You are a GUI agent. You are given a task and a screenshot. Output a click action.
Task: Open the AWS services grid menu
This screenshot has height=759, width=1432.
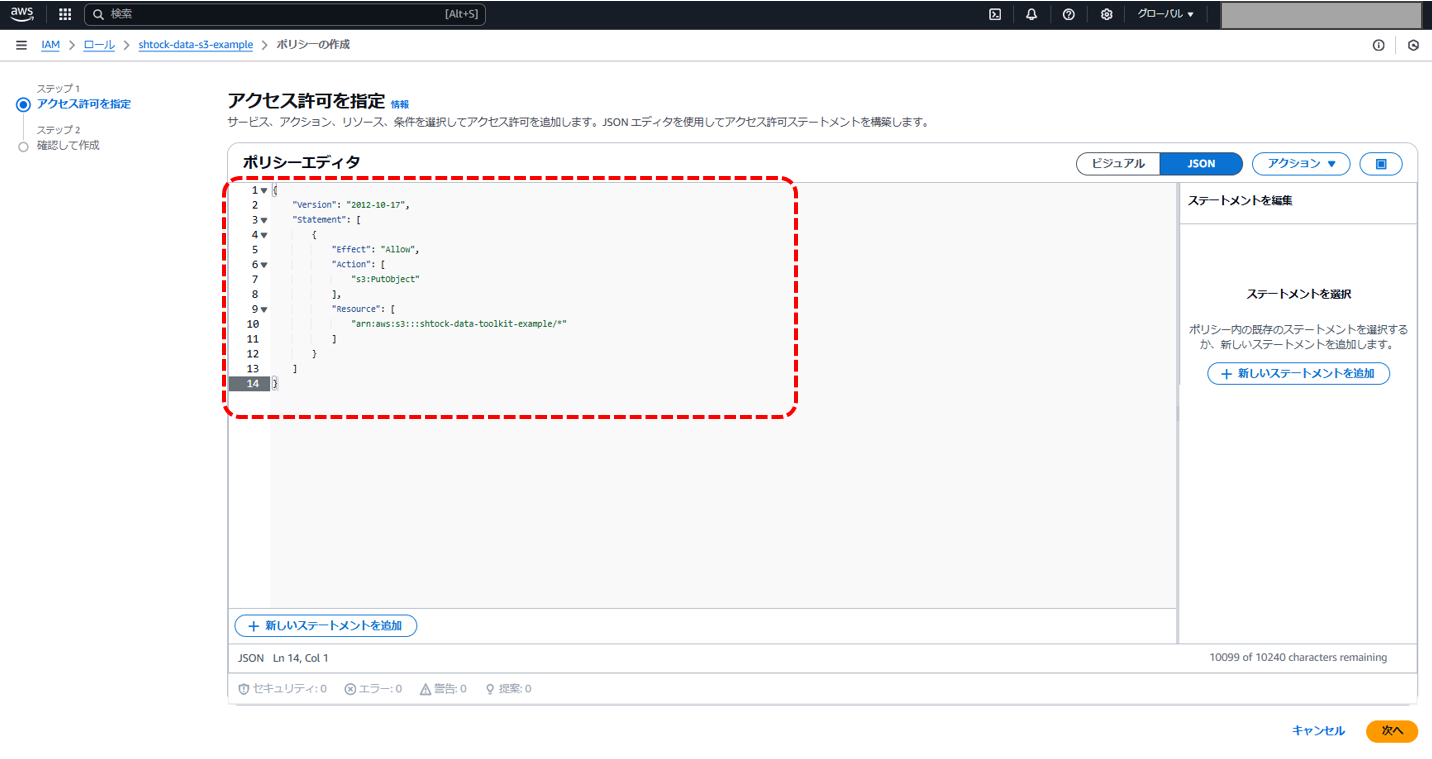pyautogui.click(x=65, y=14)
